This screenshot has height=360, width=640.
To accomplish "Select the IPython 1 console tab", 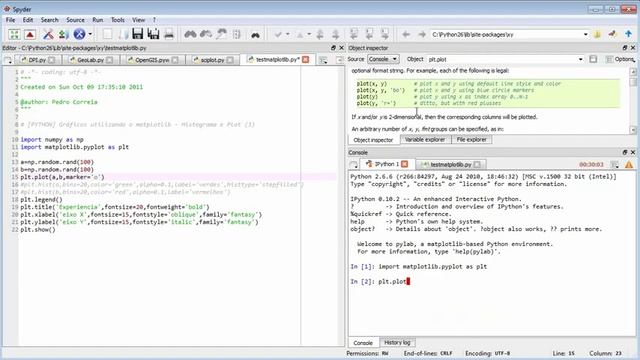I will coord(387,164).
